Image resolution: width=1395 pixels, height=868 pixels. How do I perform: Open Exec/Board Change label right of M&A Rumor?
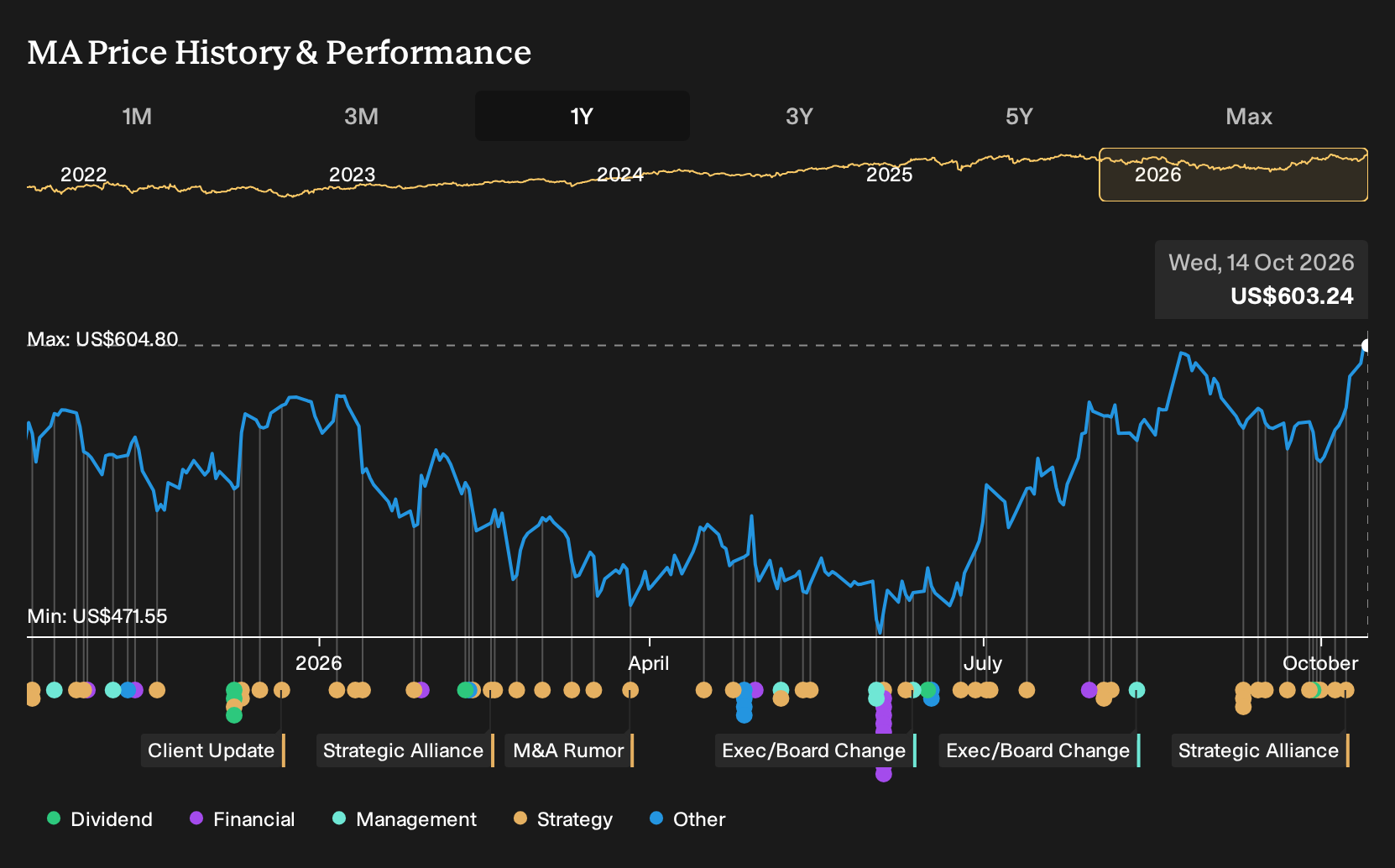(x=815, y=750)
